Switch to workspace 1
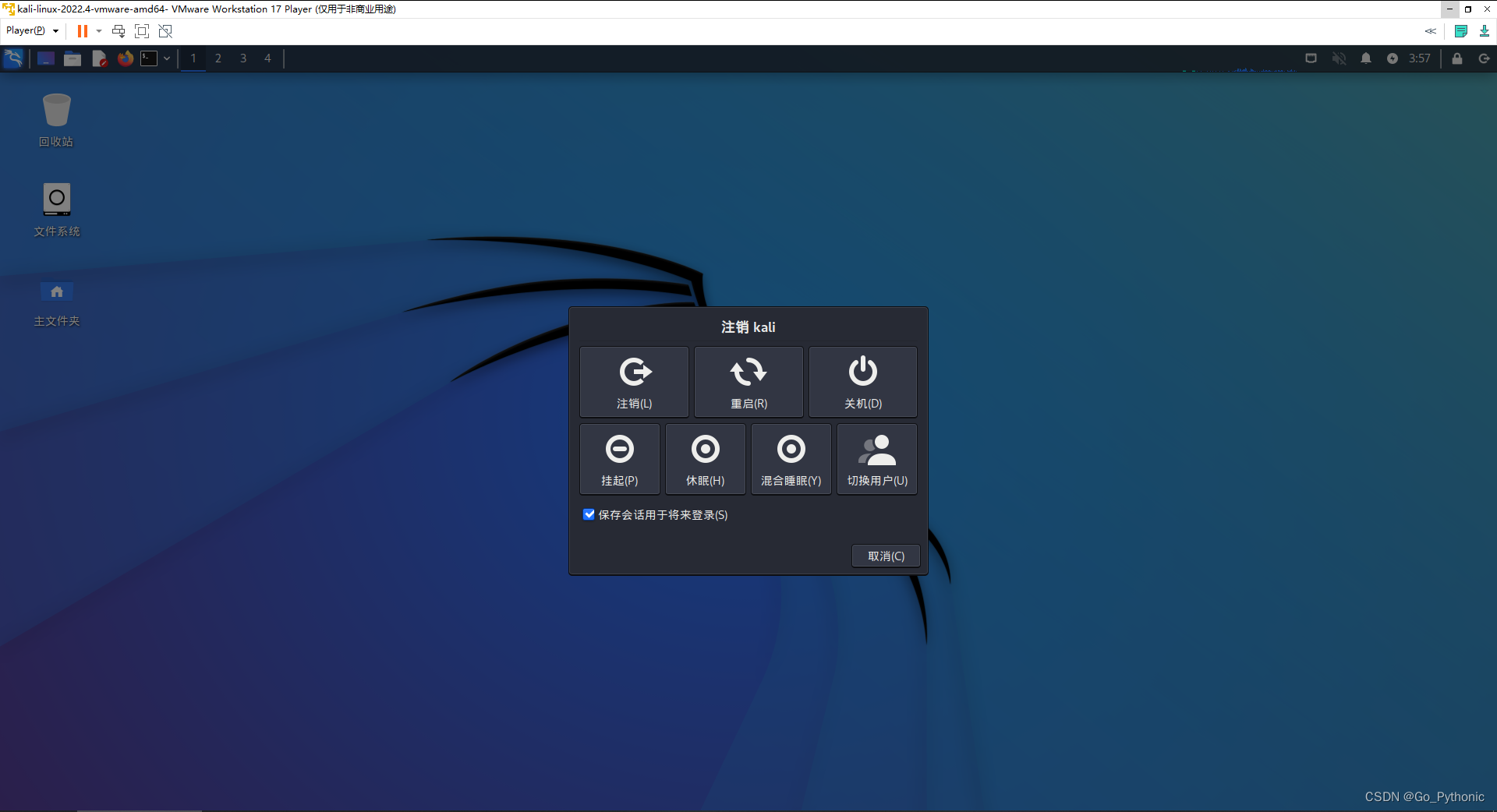1497x812 pixels. coord(193,58)
